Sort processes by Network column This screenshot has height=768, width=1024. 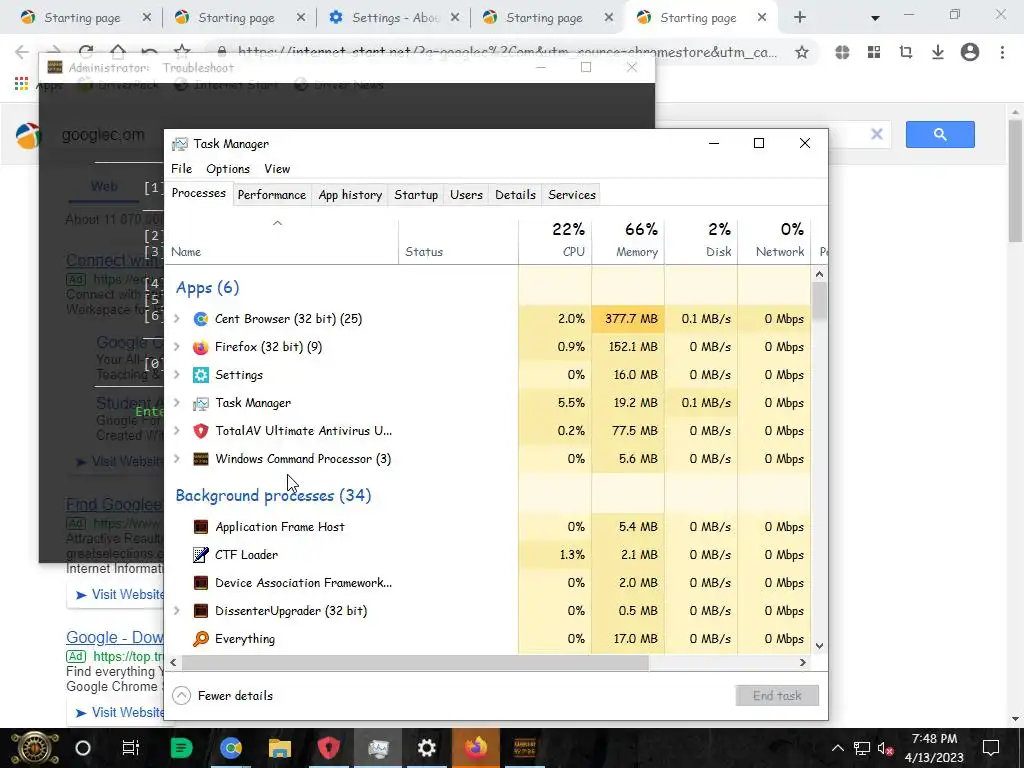[775, 240]
